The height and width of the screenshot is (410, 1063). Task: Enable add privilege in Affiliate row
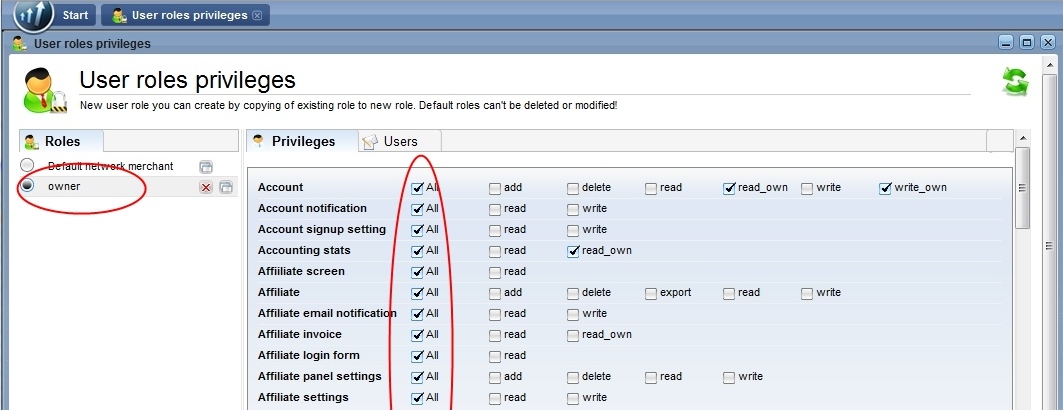496,293
